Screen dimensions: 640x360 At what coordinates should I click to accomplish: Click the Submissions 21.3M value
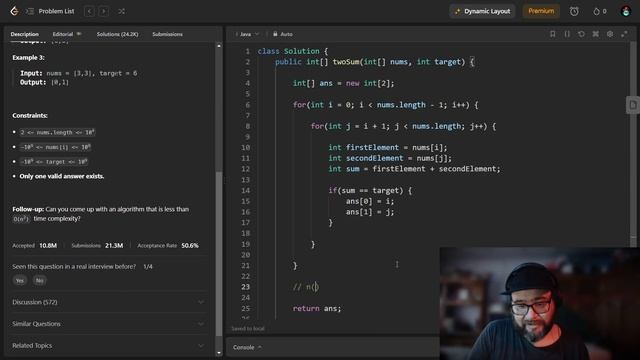point(114,245)
